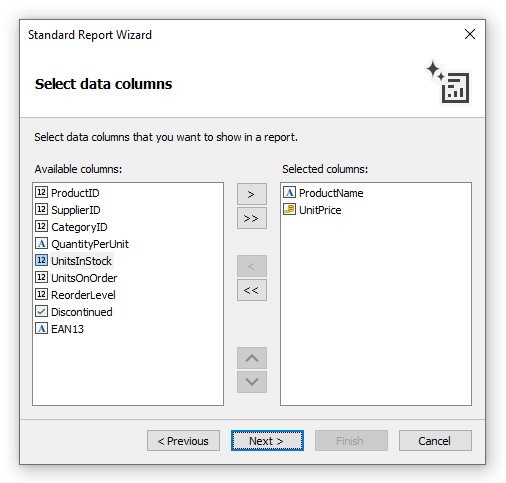Click the add all columns (>>) button
Viewport: 506px width, 483px height.
(252, 218)
